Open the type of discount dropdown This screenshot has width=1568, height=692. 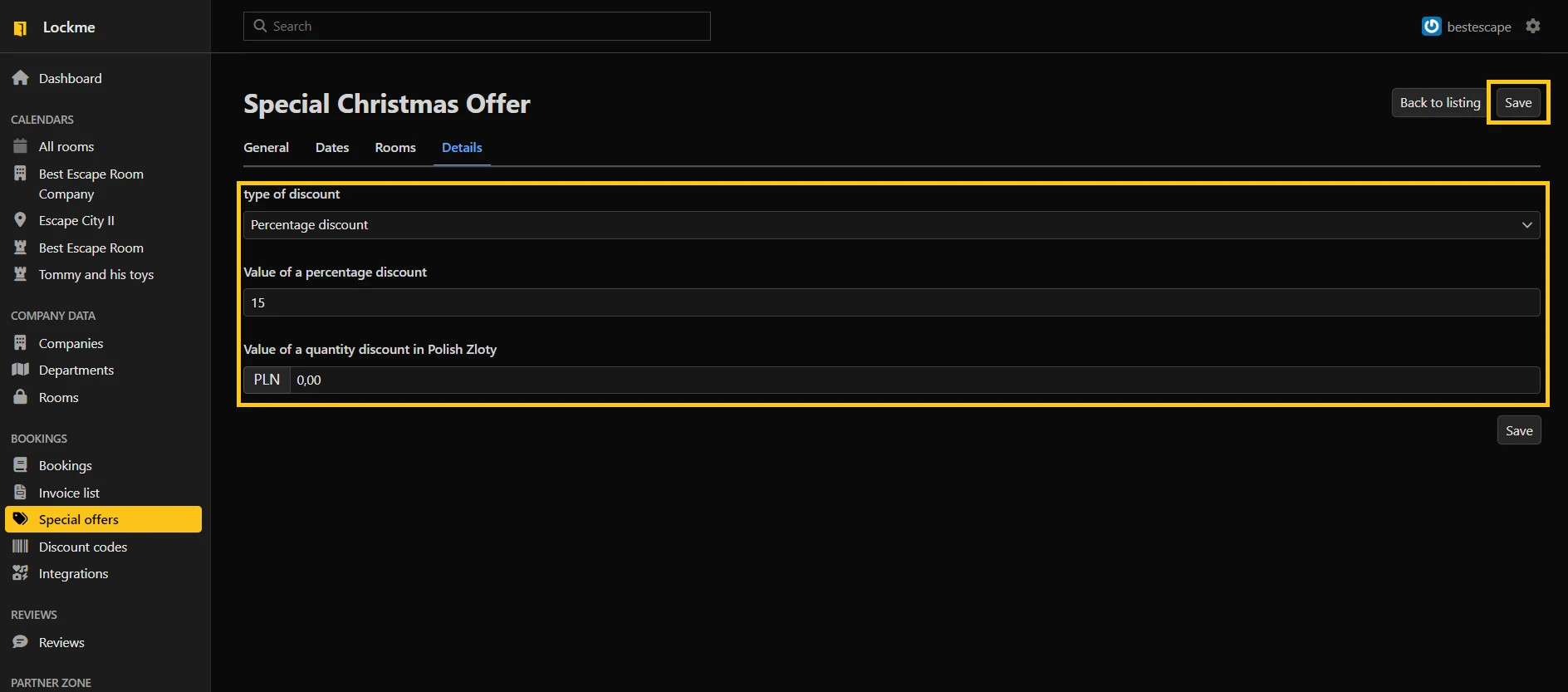click(x=891, y=225)
